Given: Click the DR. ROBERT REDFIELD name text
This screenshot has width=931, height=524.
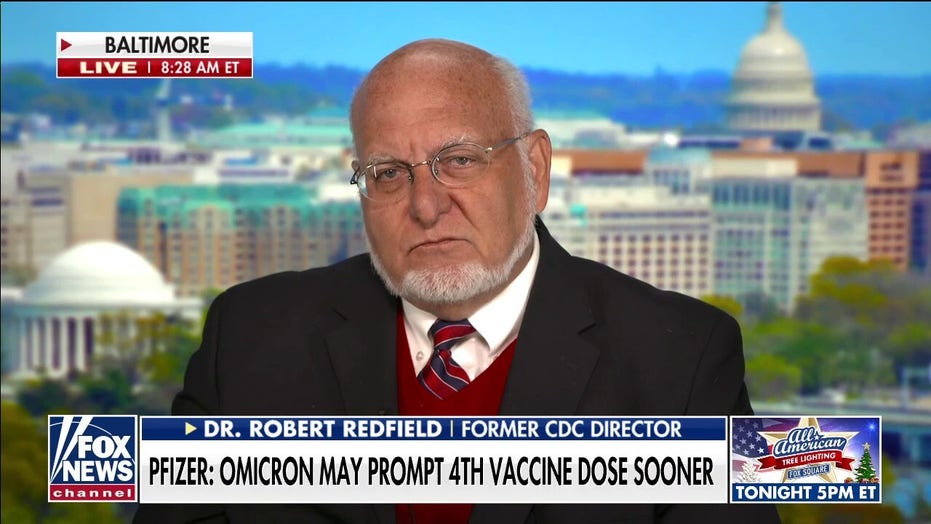Looking at the screenshot, I should [x=323, y=428].
